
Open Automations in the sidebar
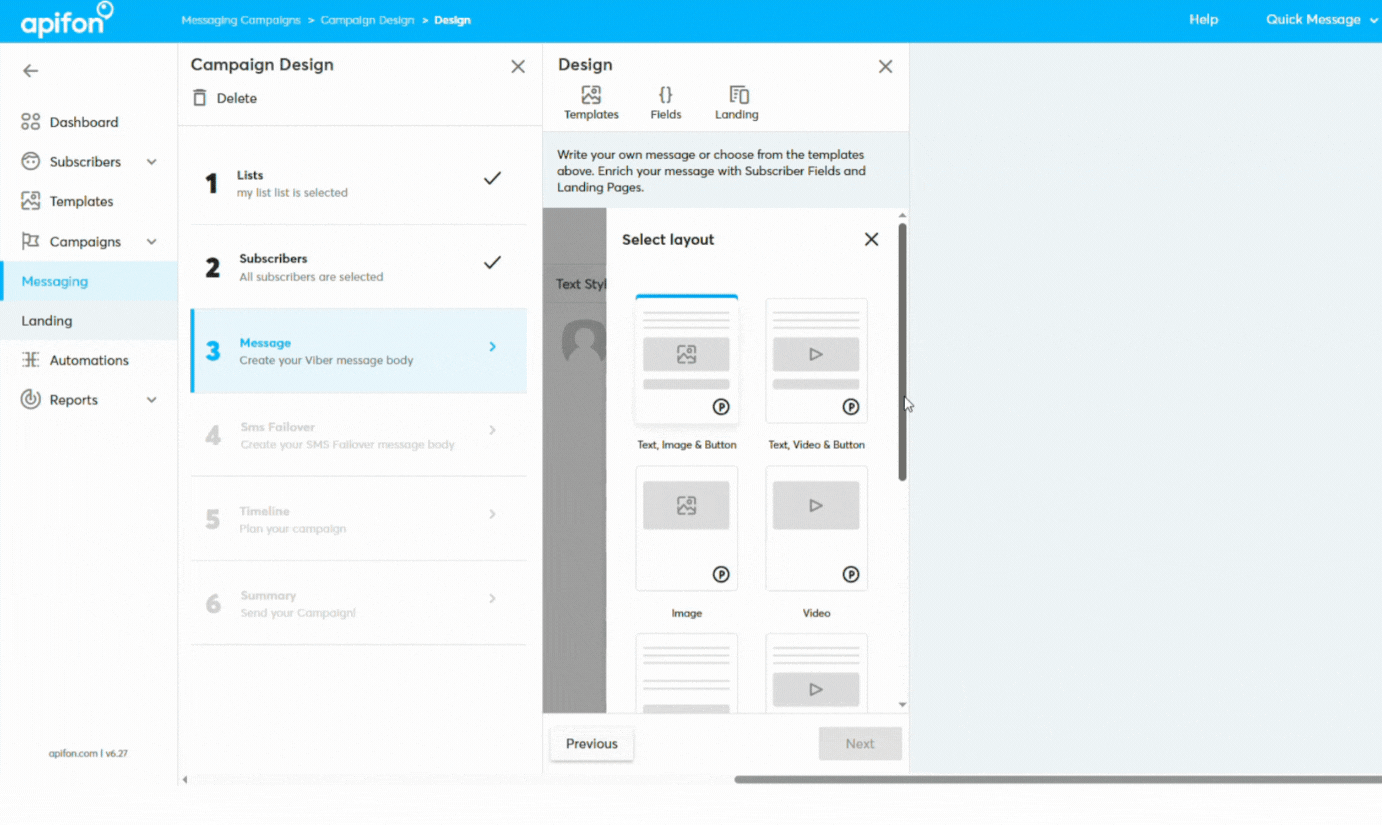88,360
